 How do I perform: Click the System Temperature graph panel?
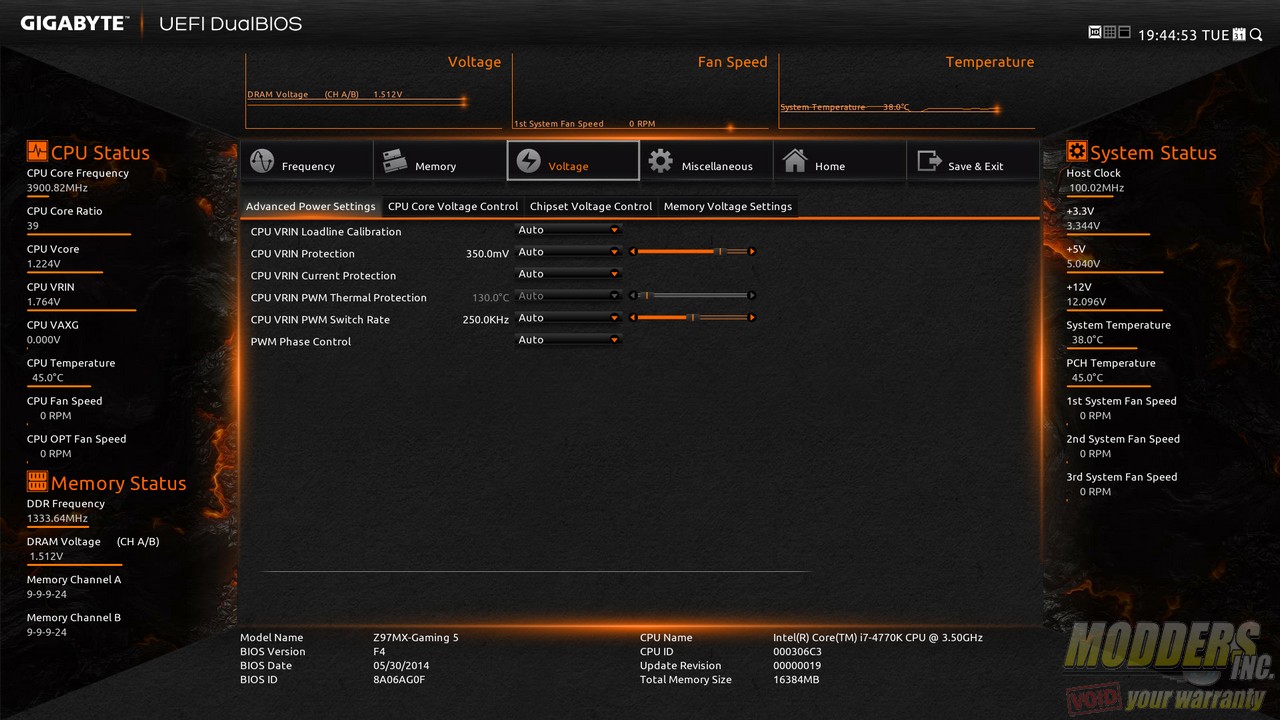click(x=907, y=91)
